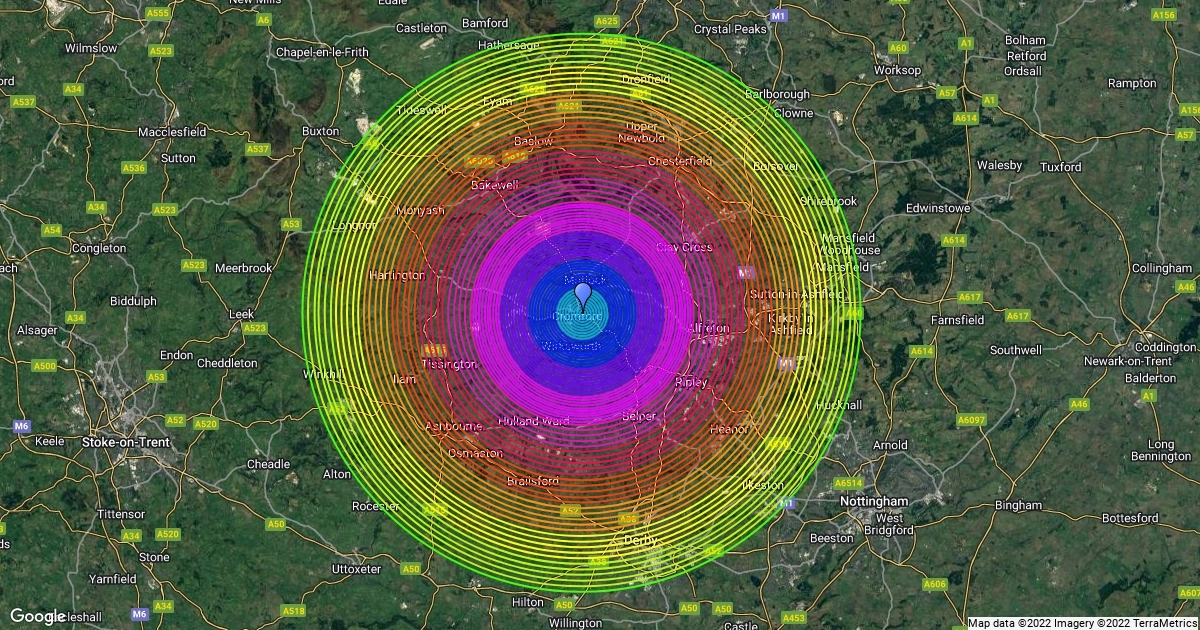1200x630 pixels.
Task: Click the A156 road shield
Action: click(1163, 15)
